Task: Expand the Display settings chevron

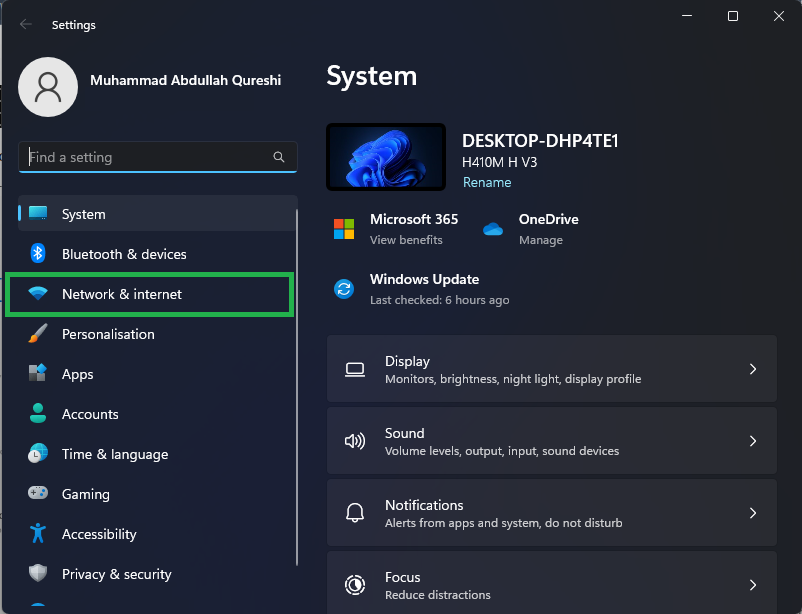Action: coord(753,369)
